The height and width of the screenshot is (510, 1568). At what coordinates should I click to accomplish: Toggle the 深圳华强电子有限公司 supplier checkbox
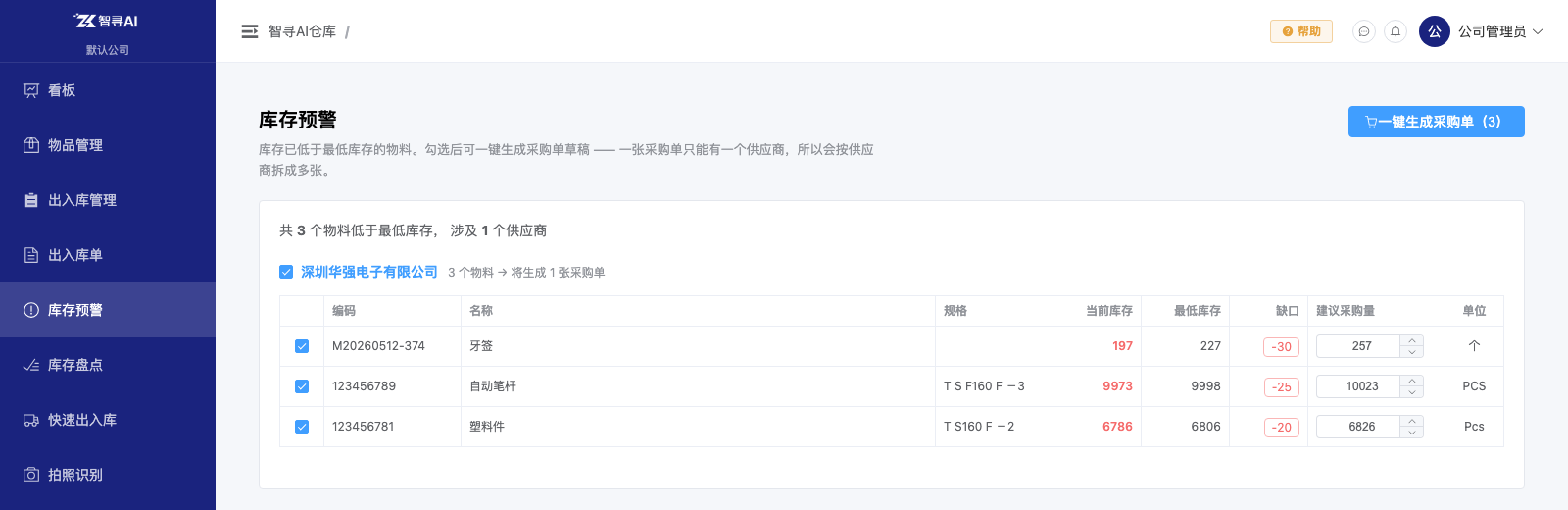[x=286, y=272]
